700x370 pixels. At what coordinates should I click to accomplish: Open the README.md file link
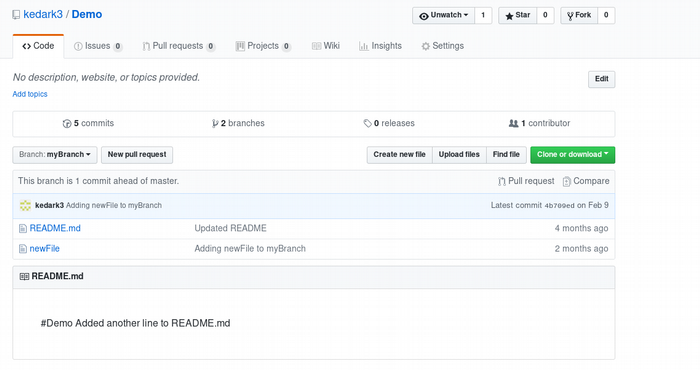click(55, 229)
